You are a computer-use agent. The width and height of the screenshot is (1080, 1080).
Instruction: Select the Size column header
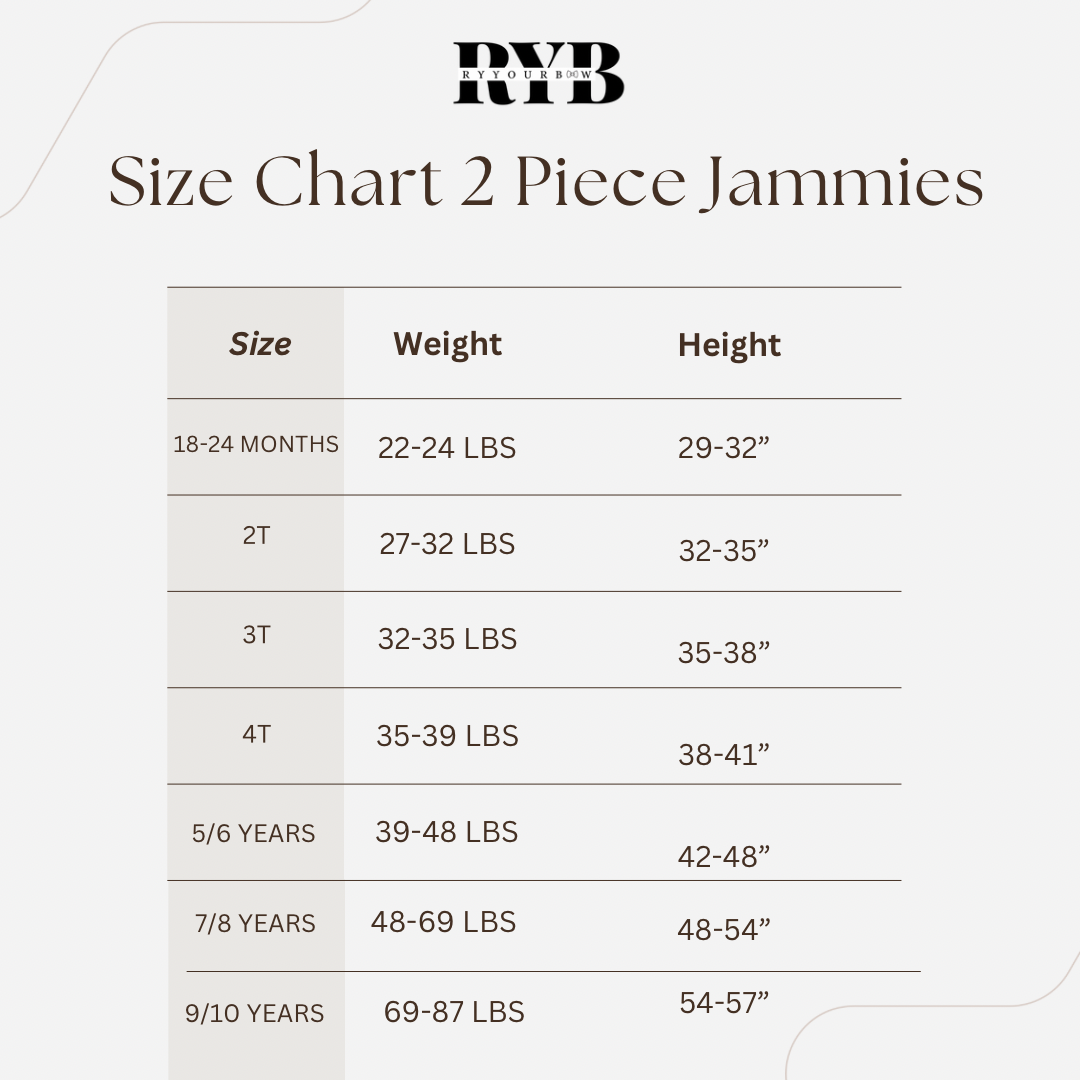tap(260, 344)
